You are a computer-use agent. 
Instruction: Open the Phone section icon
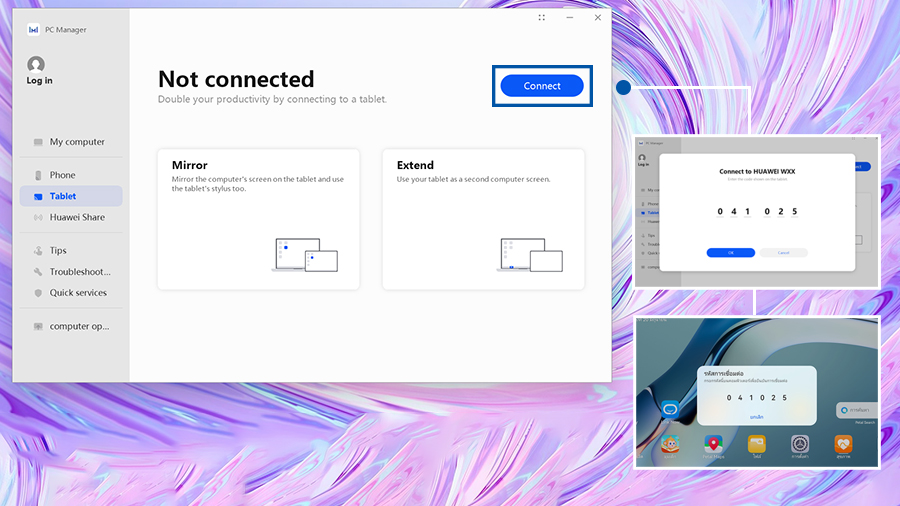coord(38,175)
